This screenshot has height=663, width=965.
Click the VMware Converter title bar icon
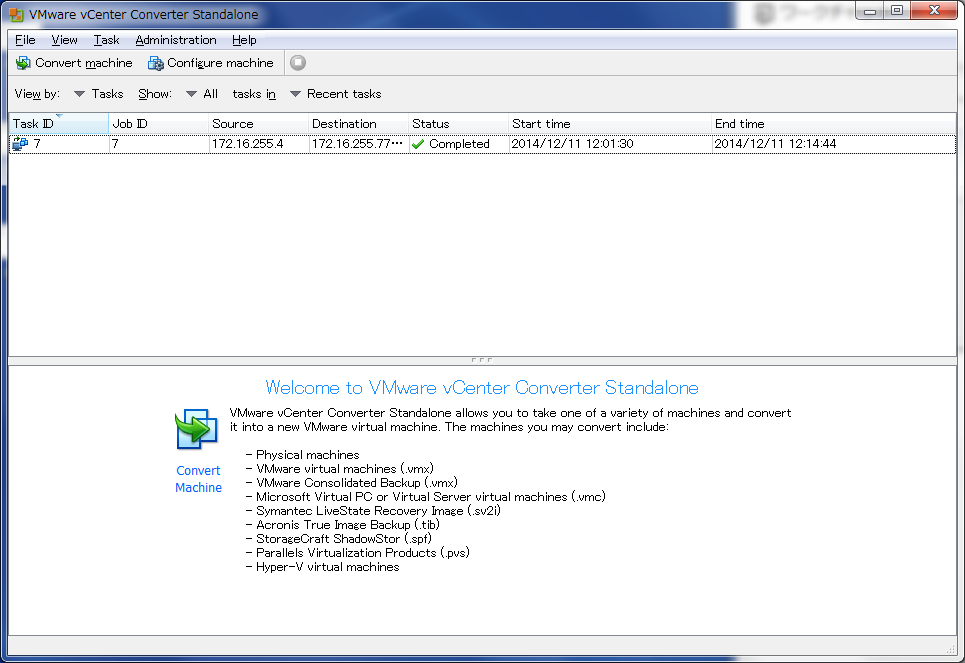pyautogui.click(x=17, y=14)
